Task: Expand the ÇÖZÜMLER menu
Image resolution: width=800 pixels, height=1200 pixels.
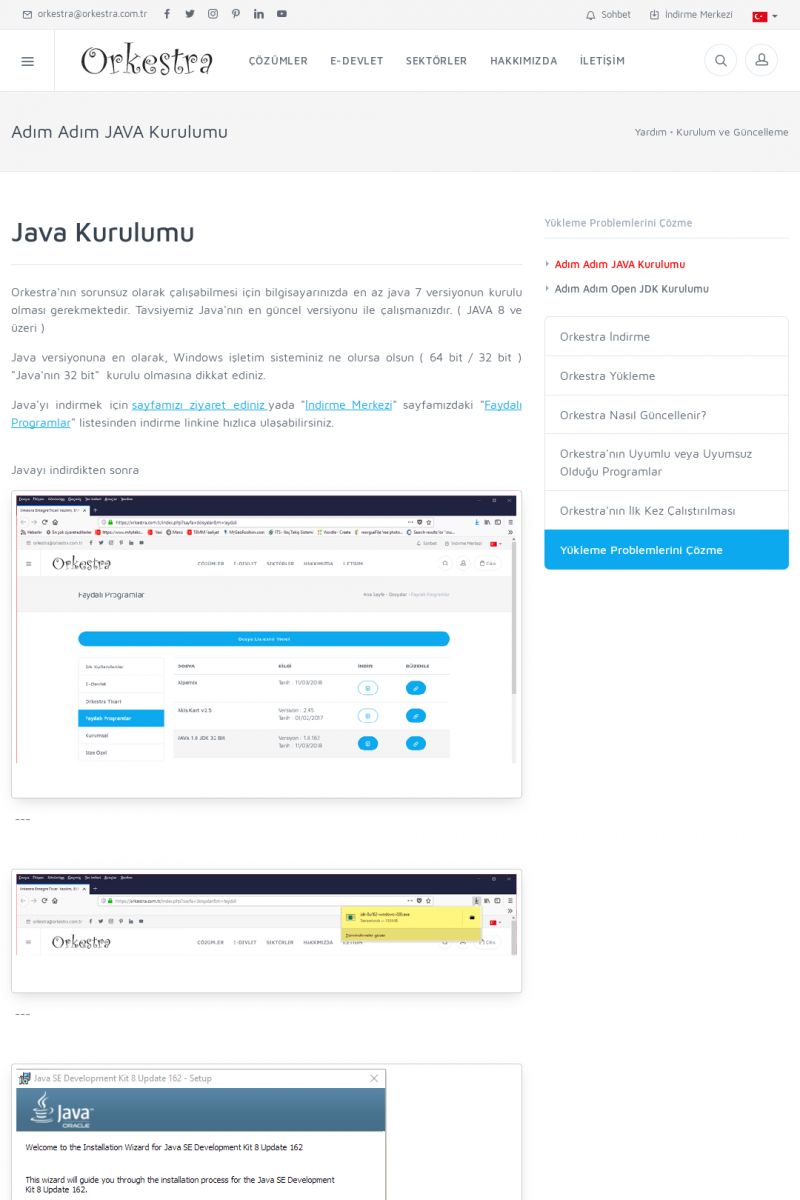Action: (x=278, y=61)
